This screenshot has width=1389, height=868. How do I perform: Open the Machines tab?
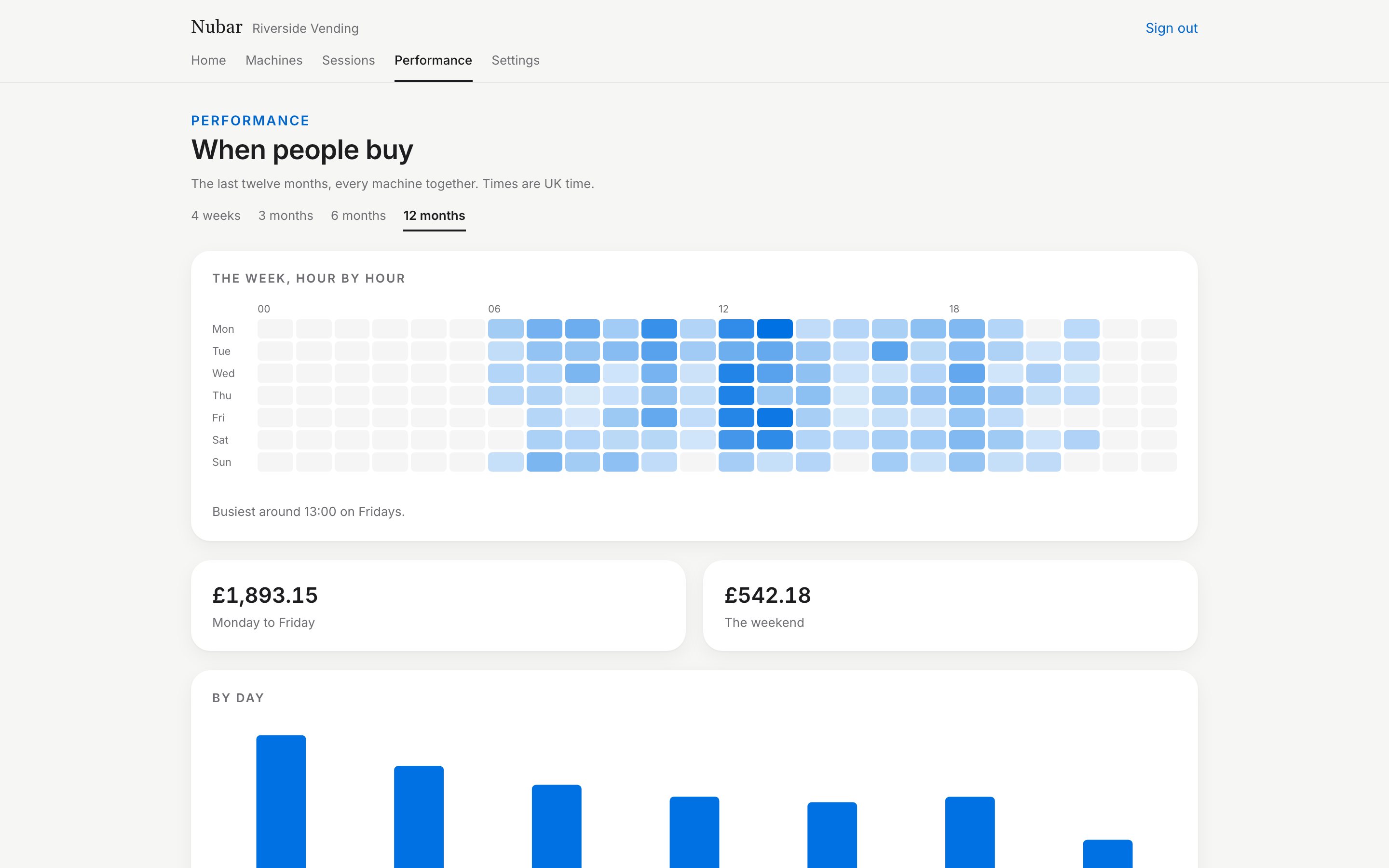(x=274, y=60)
